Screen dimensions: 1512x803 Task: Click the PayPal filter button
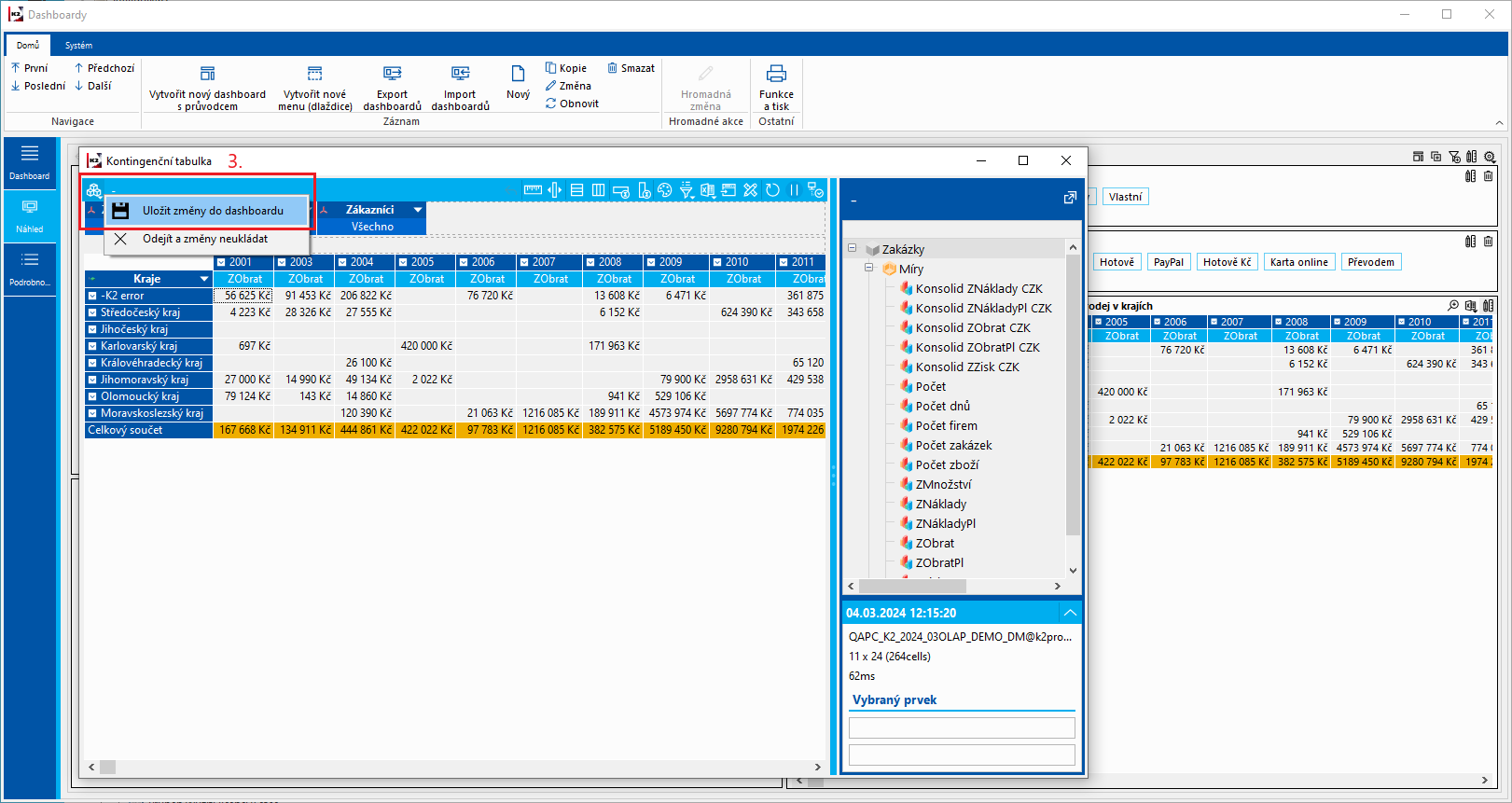[1168, 262]
